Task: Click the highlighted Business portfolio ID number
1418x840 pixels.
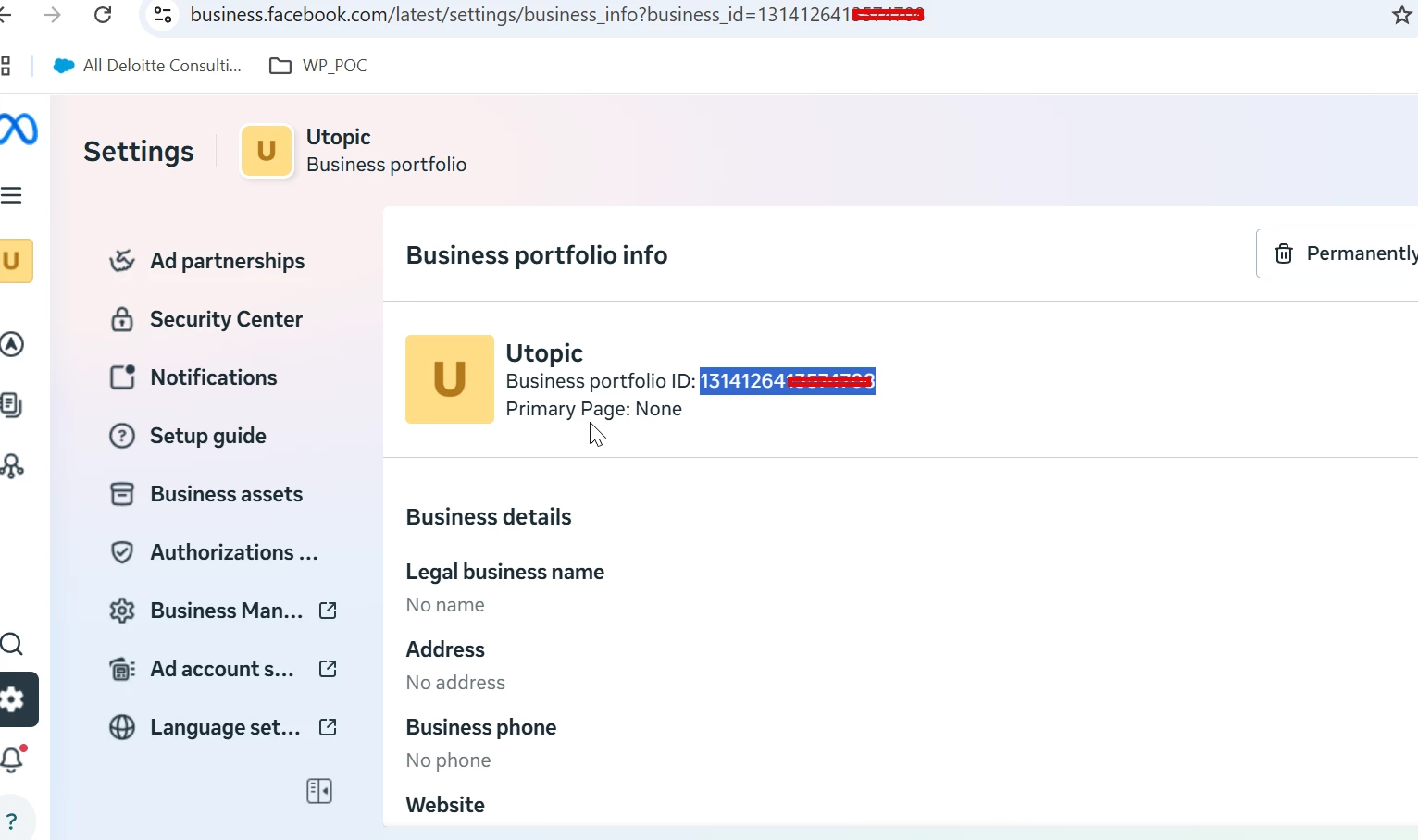Action: pos(787,381)
